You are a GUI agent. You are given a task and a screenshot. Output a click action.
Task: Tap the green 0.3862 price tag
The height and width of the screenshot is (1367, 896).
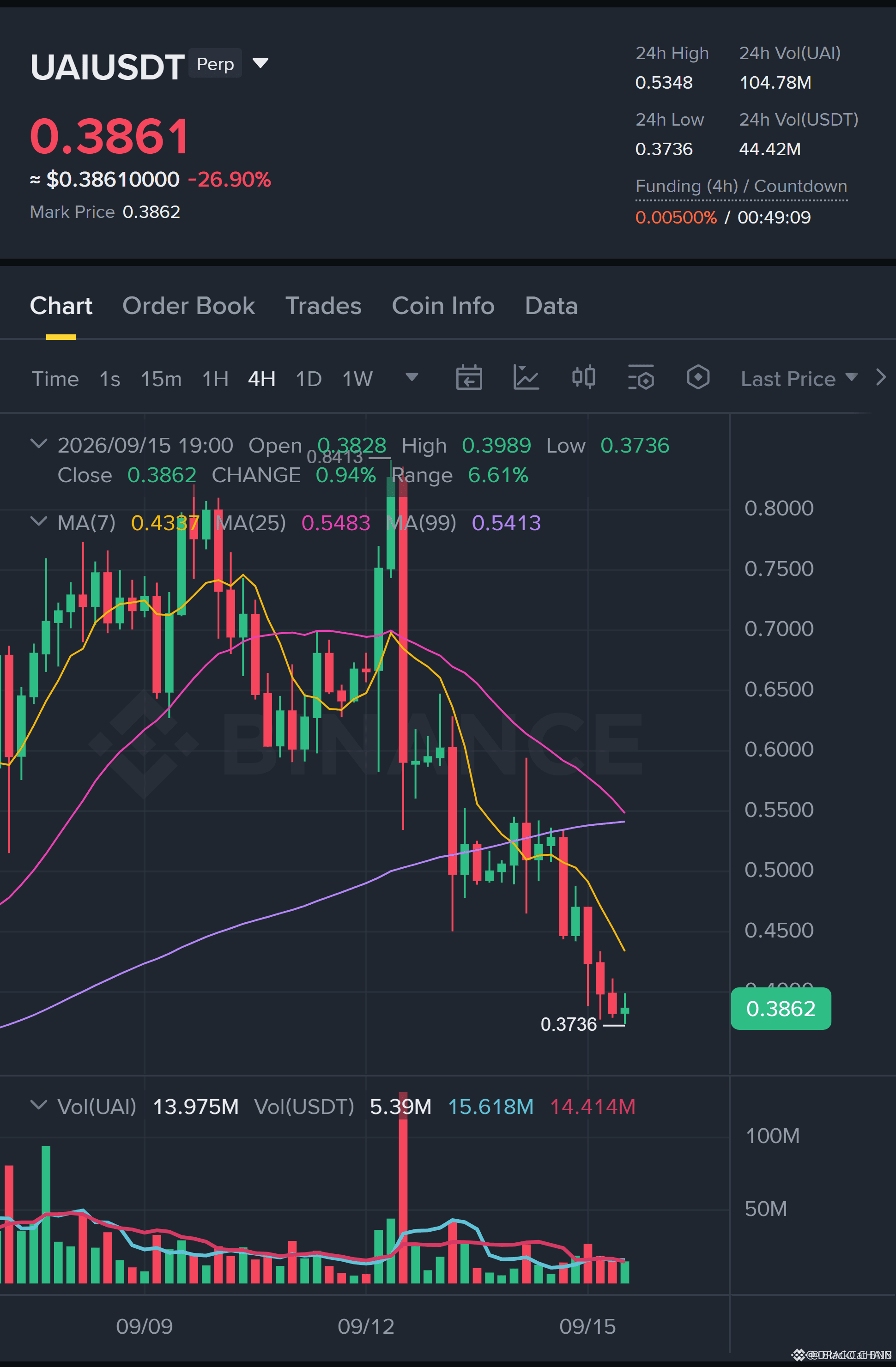coord(781,1009)
